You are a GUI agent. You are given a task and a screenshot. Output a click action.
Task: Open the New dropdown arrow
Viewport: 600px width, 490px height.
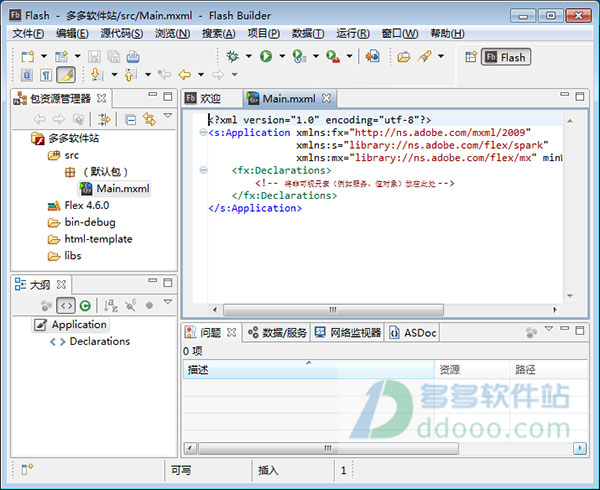[x=44, y=56]
